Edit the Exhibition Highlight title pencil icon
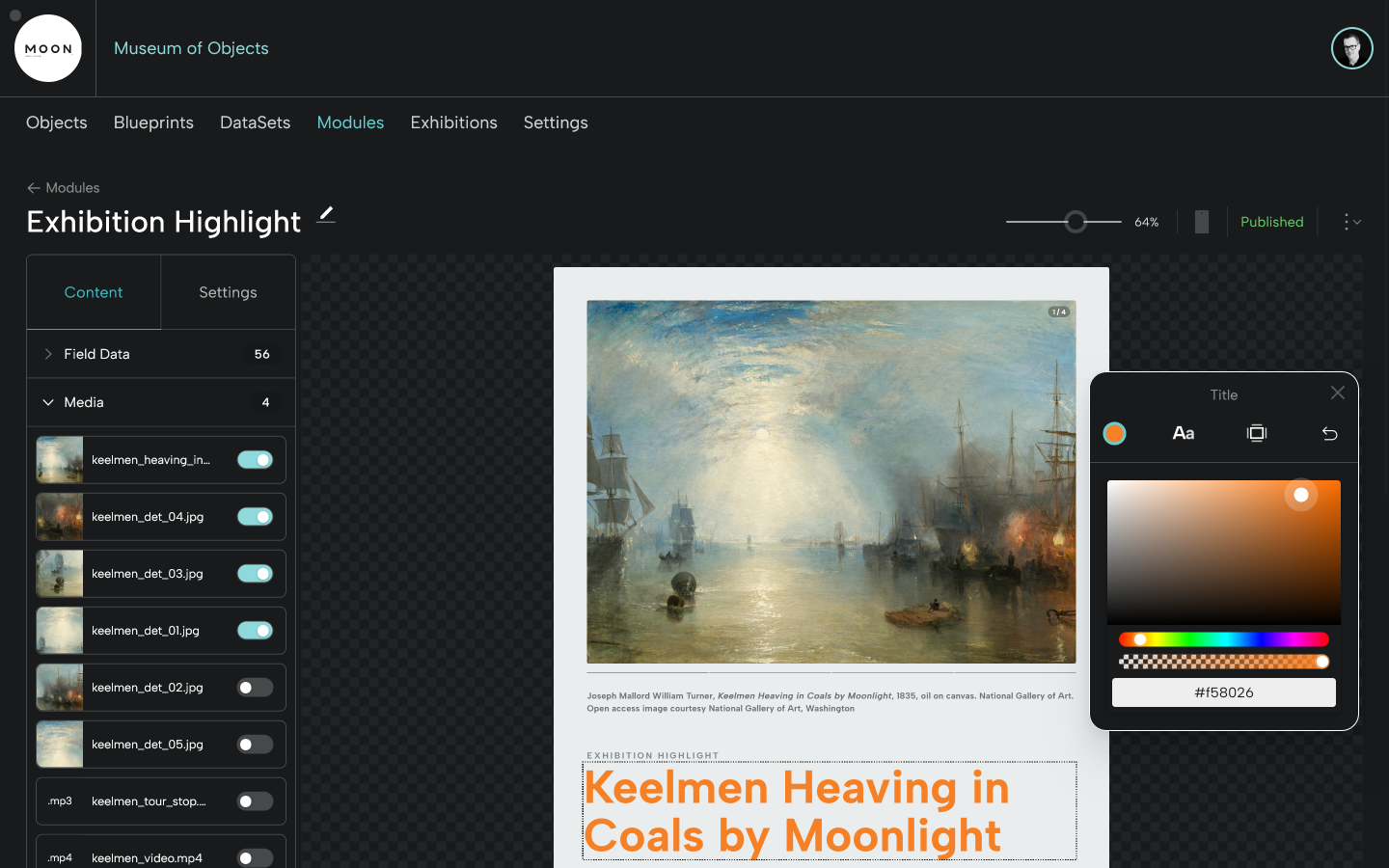Screen dimensions: 1389x868 [x=326, y=214]
